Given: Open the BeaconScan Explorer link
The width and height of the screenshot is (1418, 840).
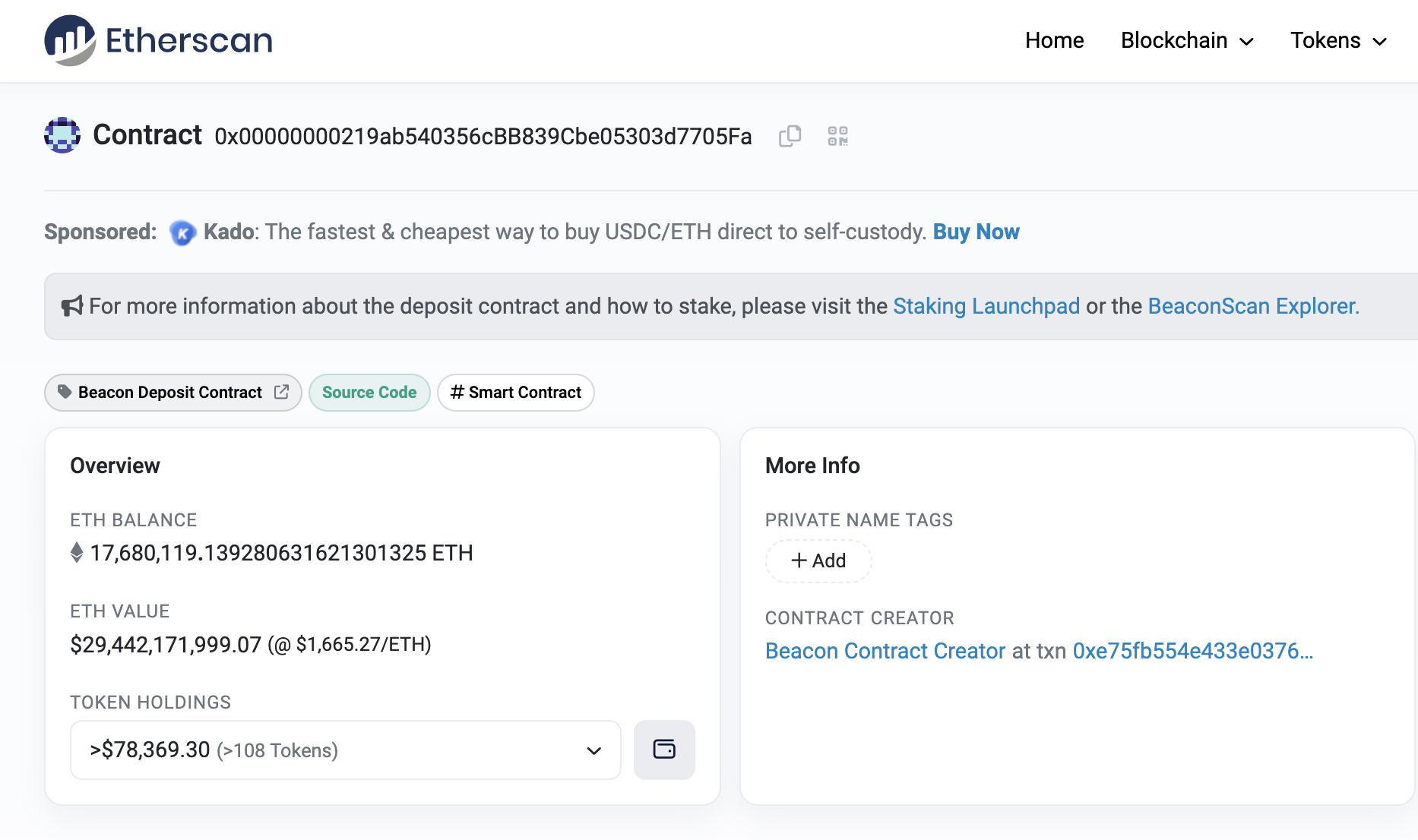Looking at the screenshot, I should (x=1253, y=306).
